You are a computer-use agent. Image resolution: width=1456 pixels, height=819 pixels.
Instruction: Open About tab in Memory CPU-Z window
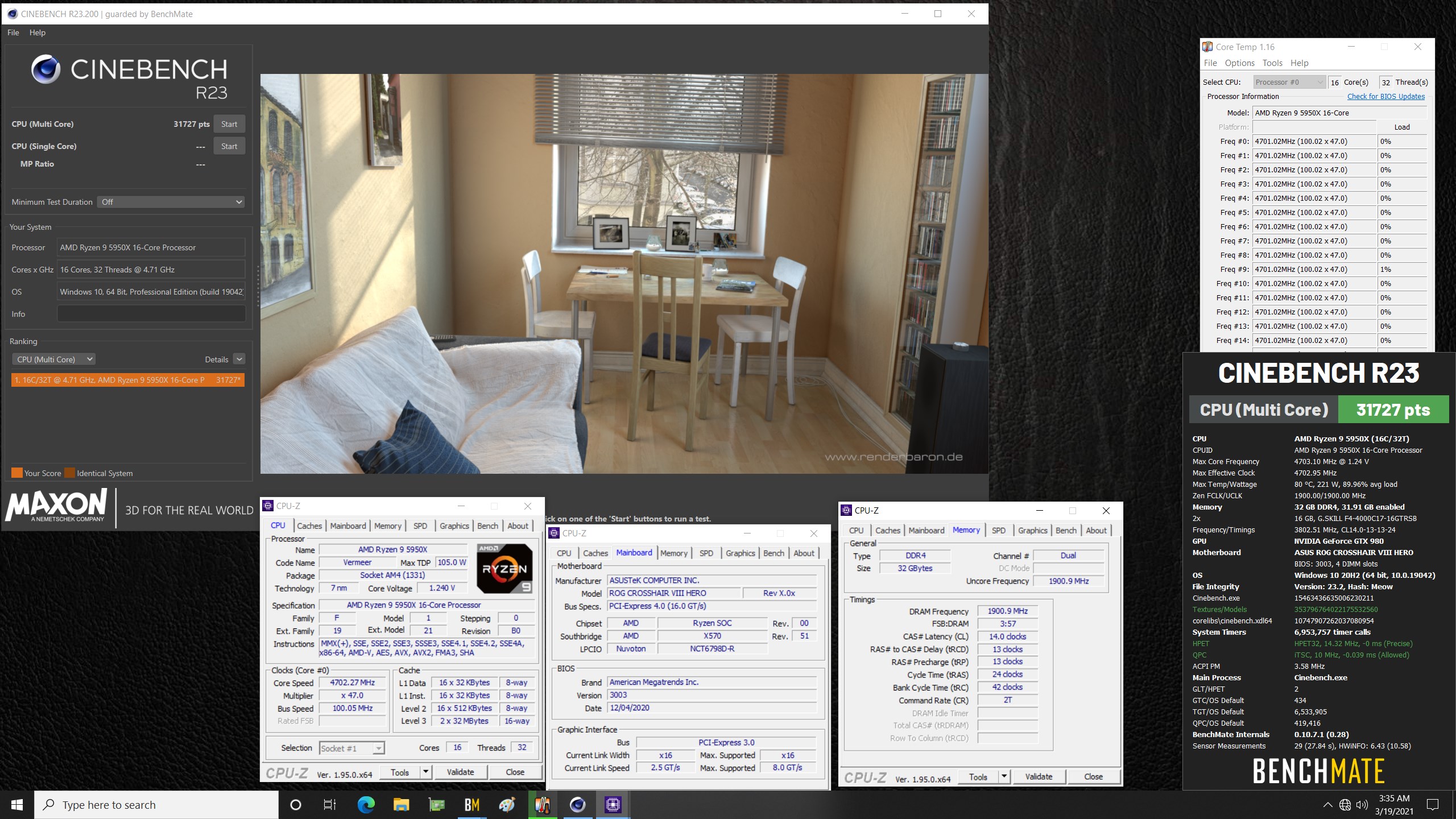[x=1097, y=531]
